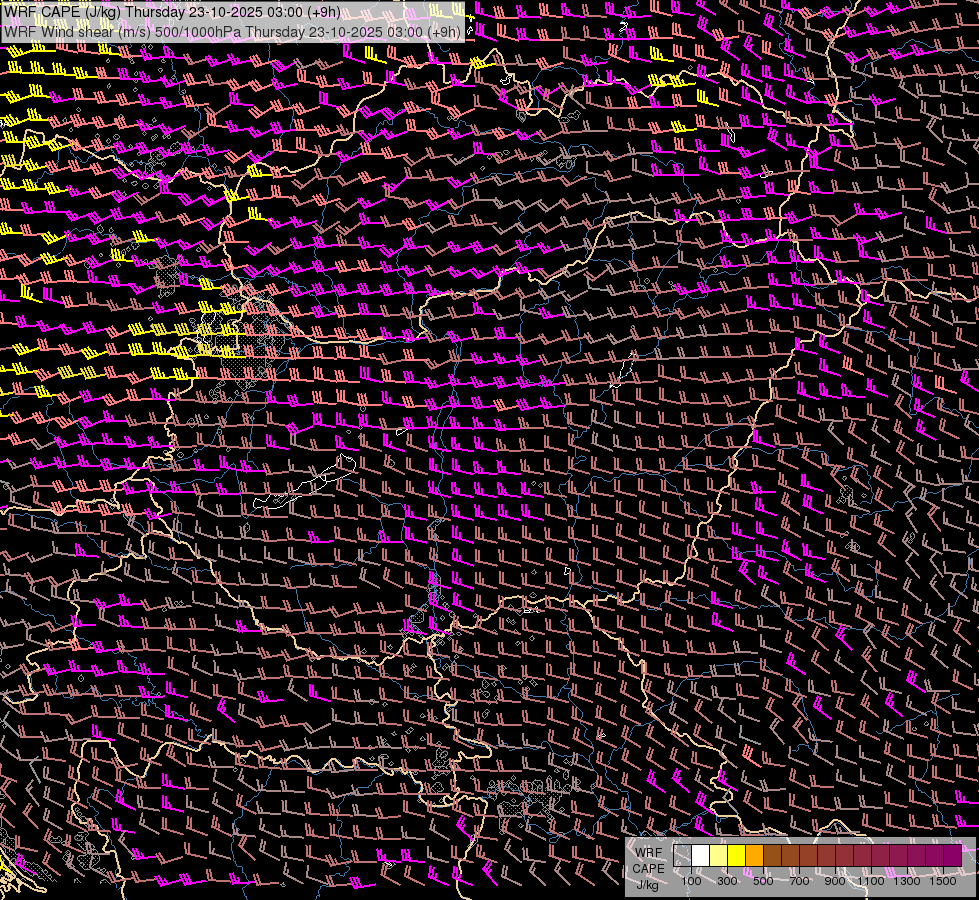
Task: Click the white swatch in the CAPE legend
Action: point(700,856)
